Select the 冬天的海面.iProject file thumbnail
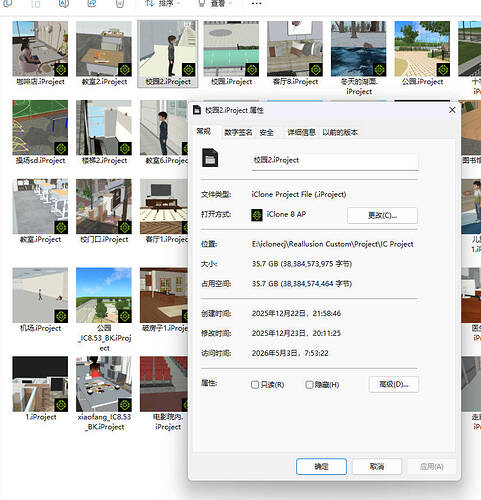Image resolution: width=481 pixels, height=500 pixels. click(x=359, y=49)
